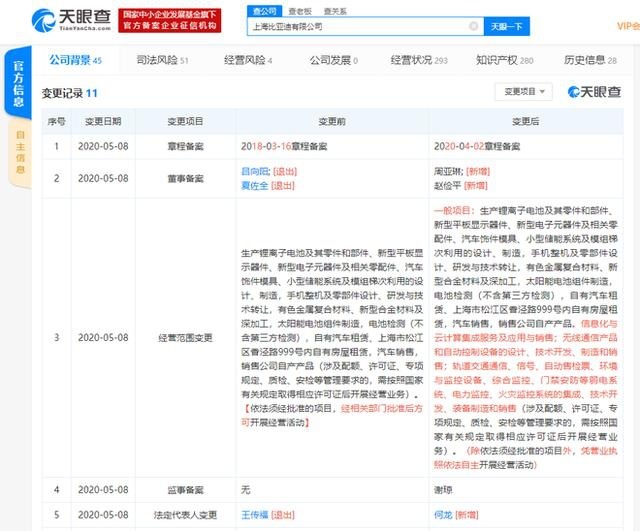The image size is (640, 531).
Task: Select the 查老板 search tab
Action: click(x=300, y=11)
